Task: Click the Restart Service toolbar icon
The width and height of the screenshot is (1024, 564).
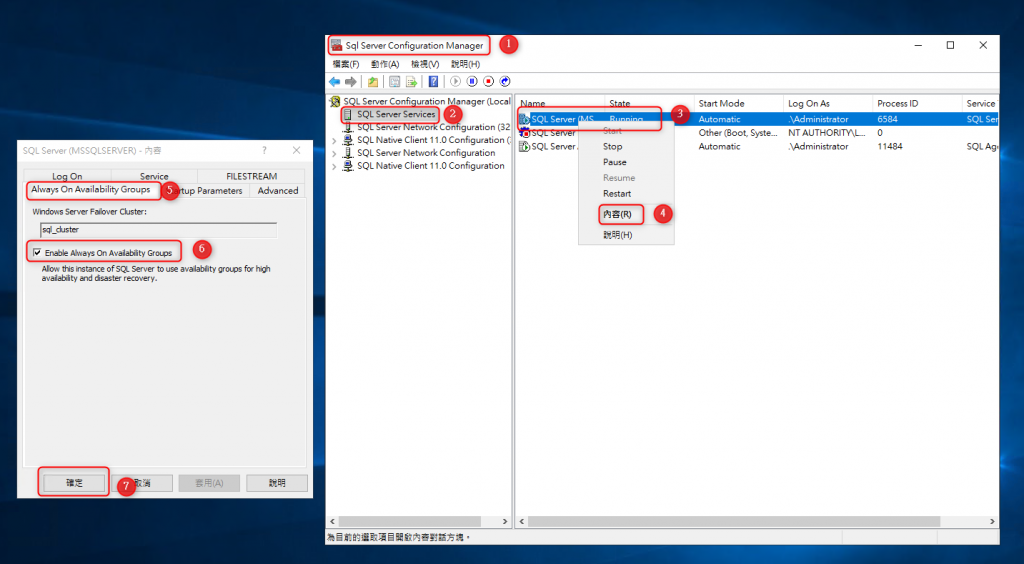Action: pyautogui.click(x=505, y=82)
